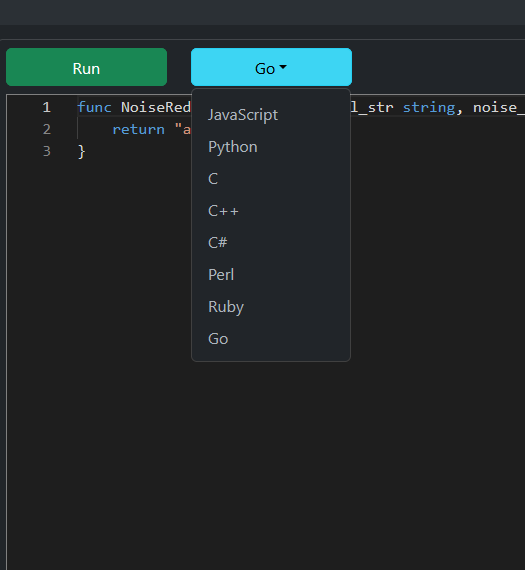Run the code with the green Run button
This screenshot has height=570, width=525.
point(87,67)
